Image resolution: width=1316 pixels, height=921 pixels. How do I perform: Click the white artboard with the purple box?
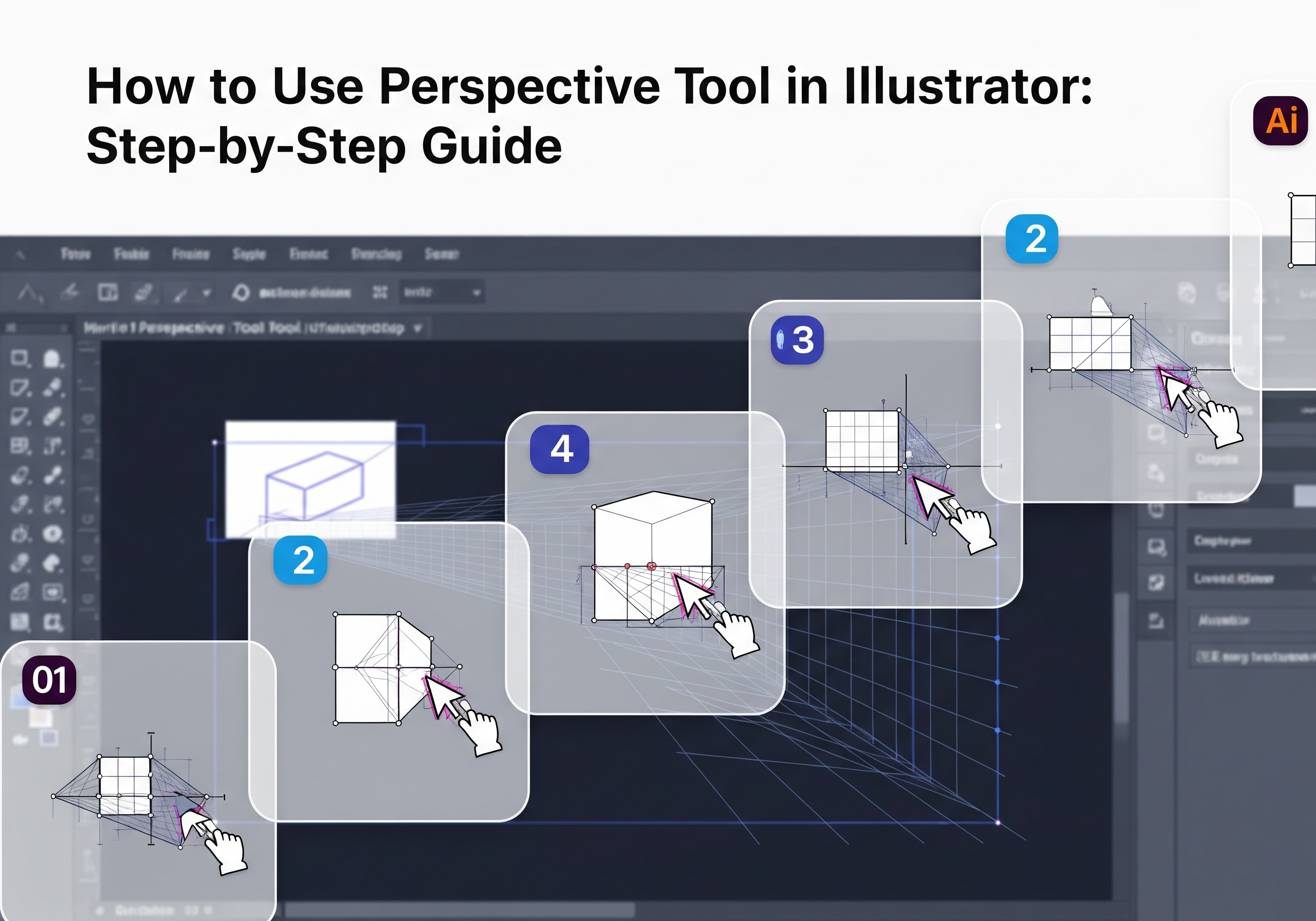[310, 479]
